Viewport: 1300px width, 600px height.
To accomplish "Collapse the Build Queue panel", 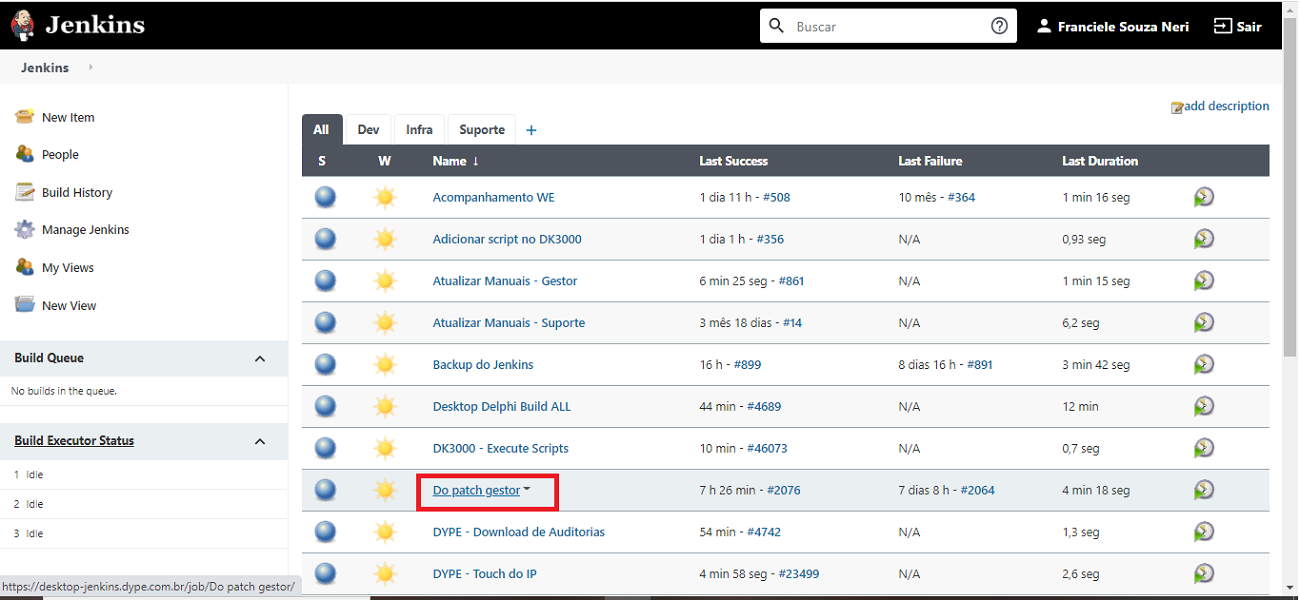I will [x=260, y=358].
